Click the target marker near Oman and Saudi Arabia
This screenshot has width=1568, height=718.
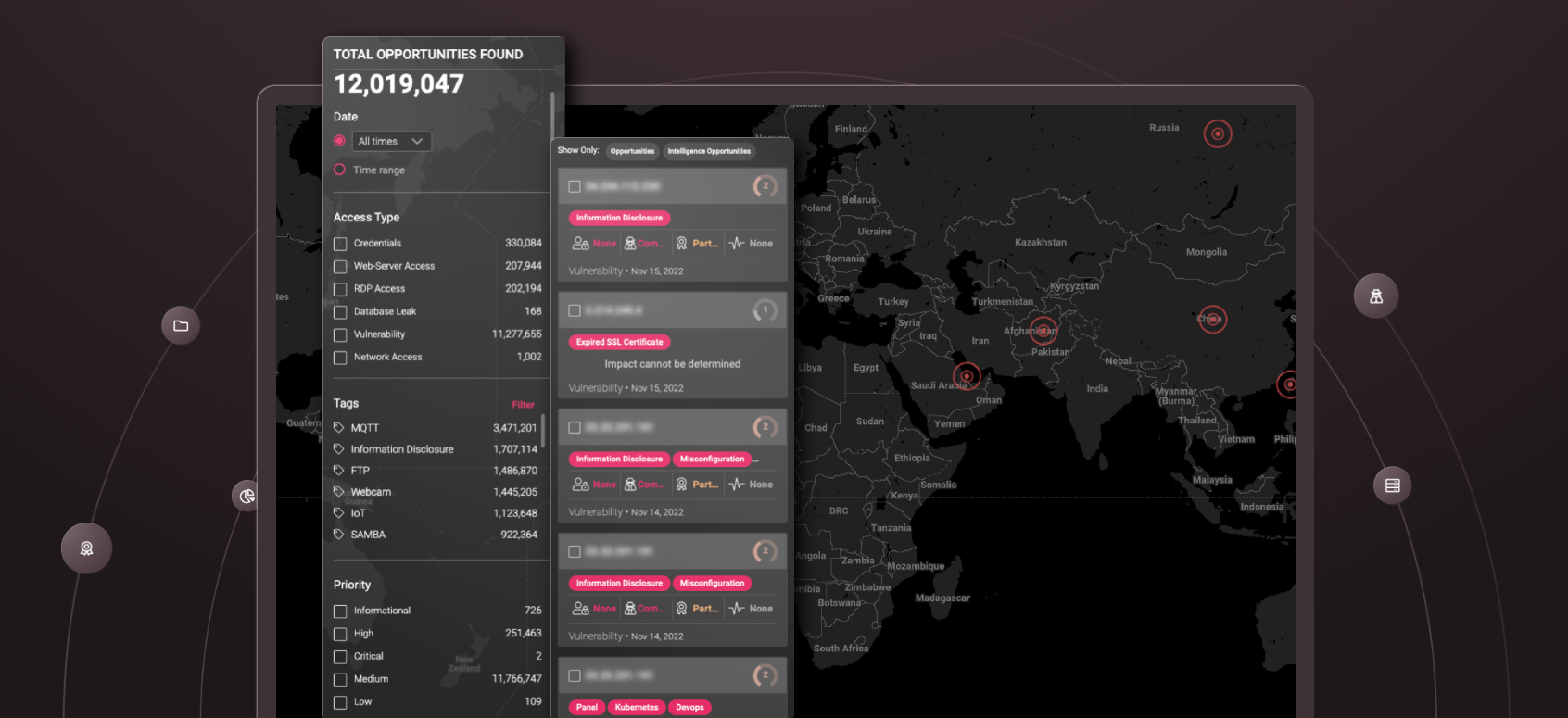pos(967,375)
